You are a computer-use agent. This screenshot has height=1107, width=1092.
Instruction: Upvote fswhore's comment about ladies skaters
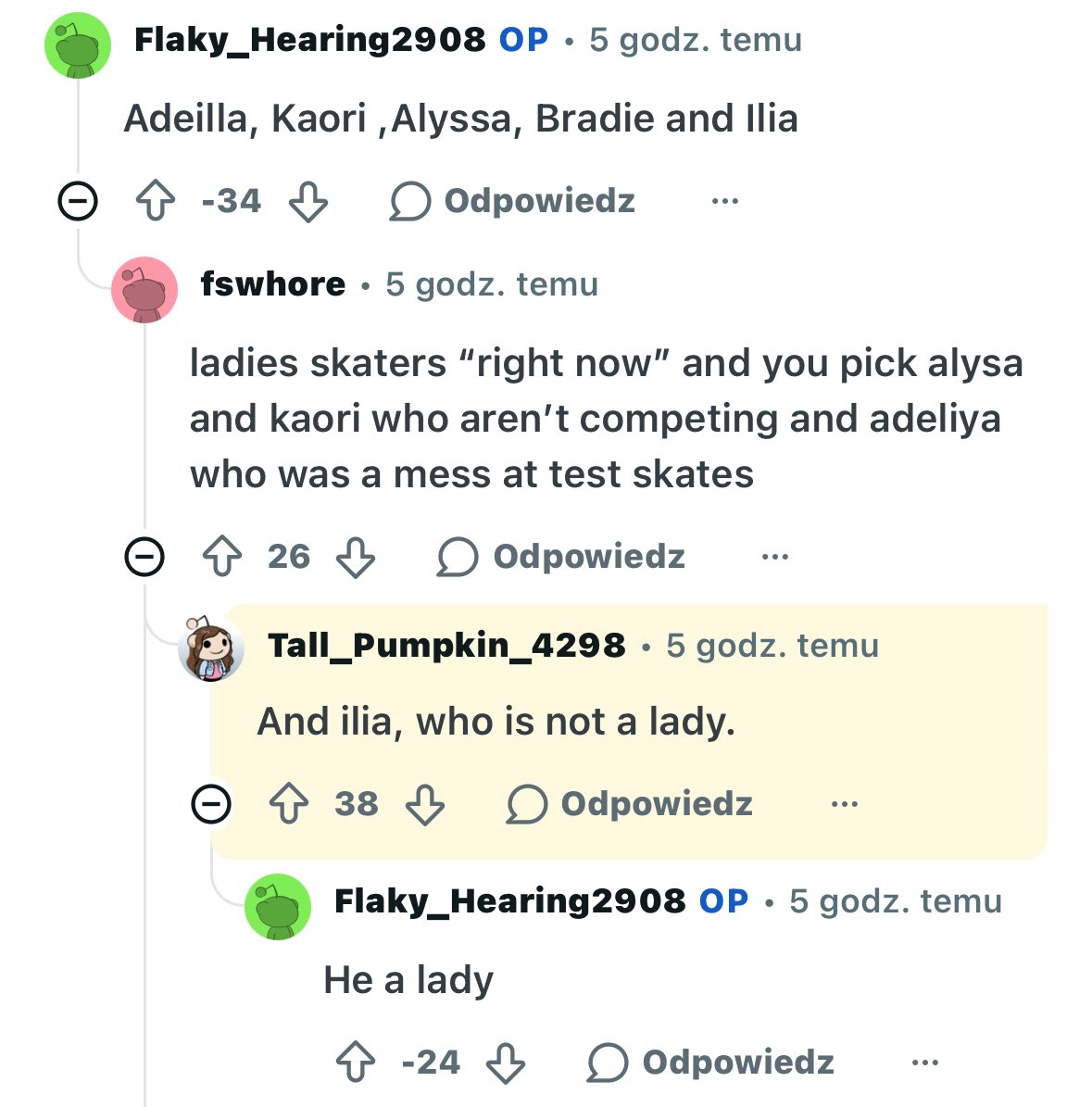222,557
